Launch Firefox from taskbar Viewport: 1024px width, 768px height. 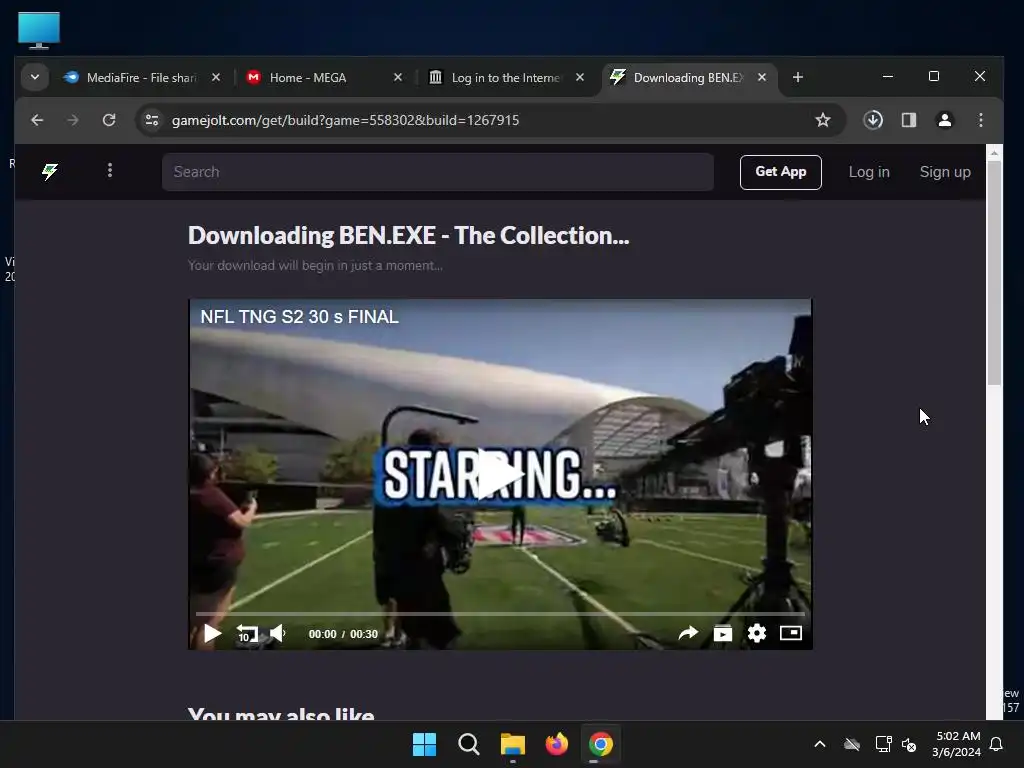pyautogui.click(x=556, y=744)
